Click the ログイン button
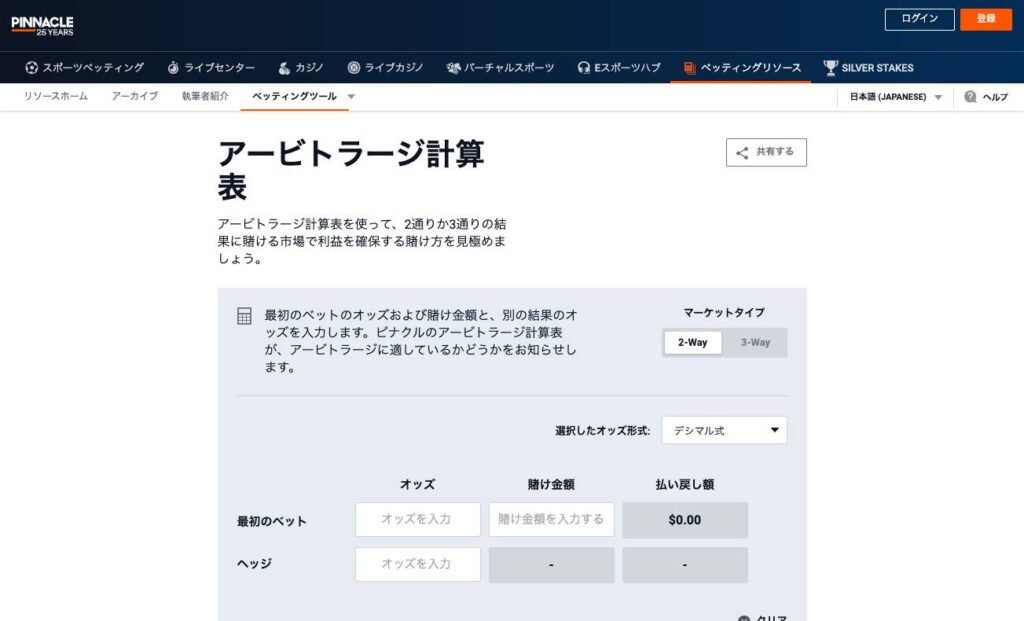The image size is (1024, 621). point(919,19)
